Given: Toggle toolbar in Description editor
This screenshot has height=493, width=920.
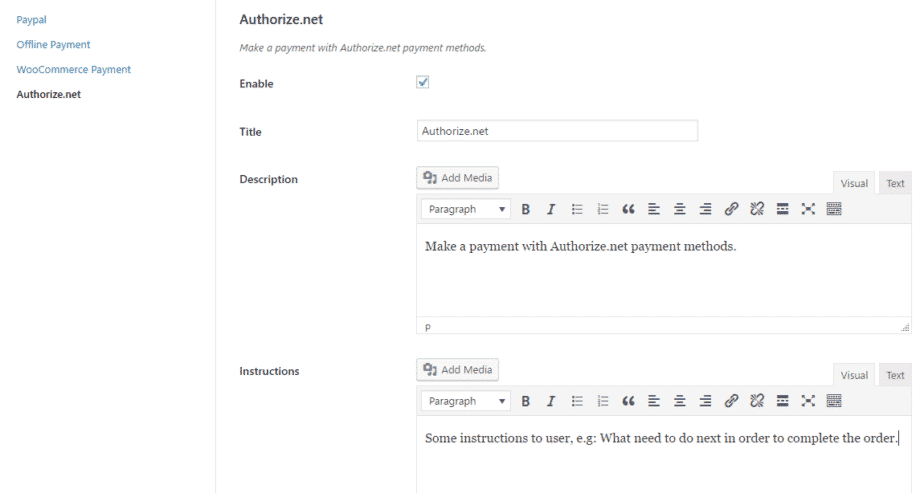Looking at the screenshot, I should pyautogui.click(x=834, y=209).
